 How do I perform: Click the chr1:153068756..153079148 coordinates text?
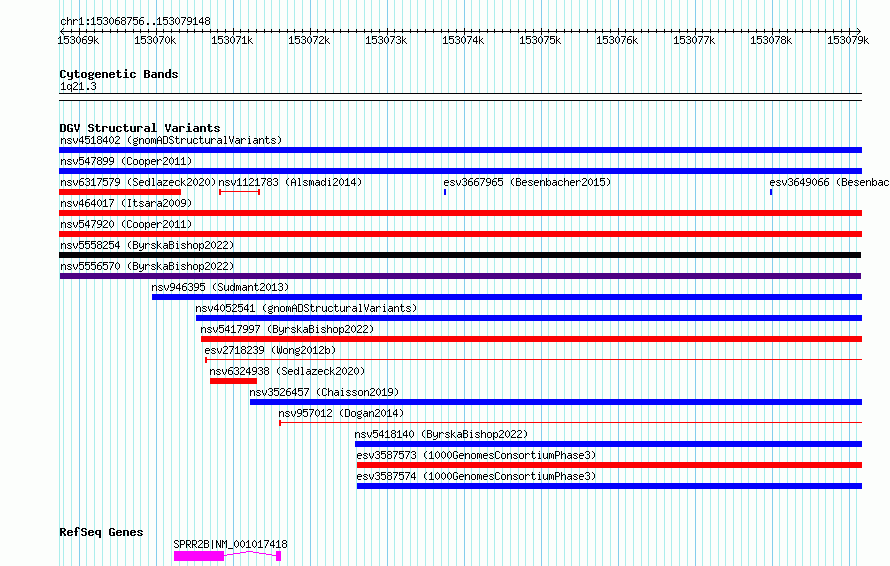click(135, 21)
